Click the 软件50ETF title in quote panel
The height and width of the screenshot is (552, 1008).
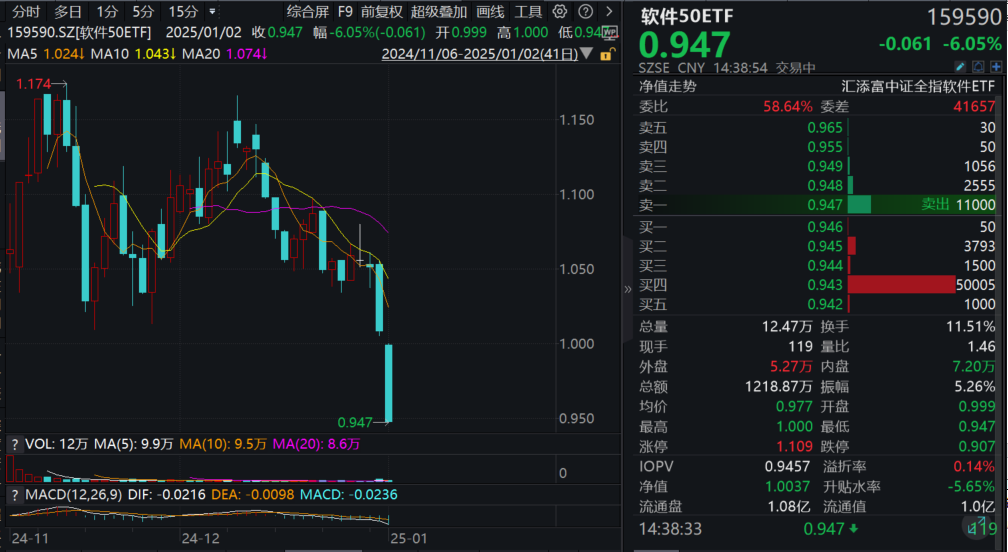tap(687, 16)
